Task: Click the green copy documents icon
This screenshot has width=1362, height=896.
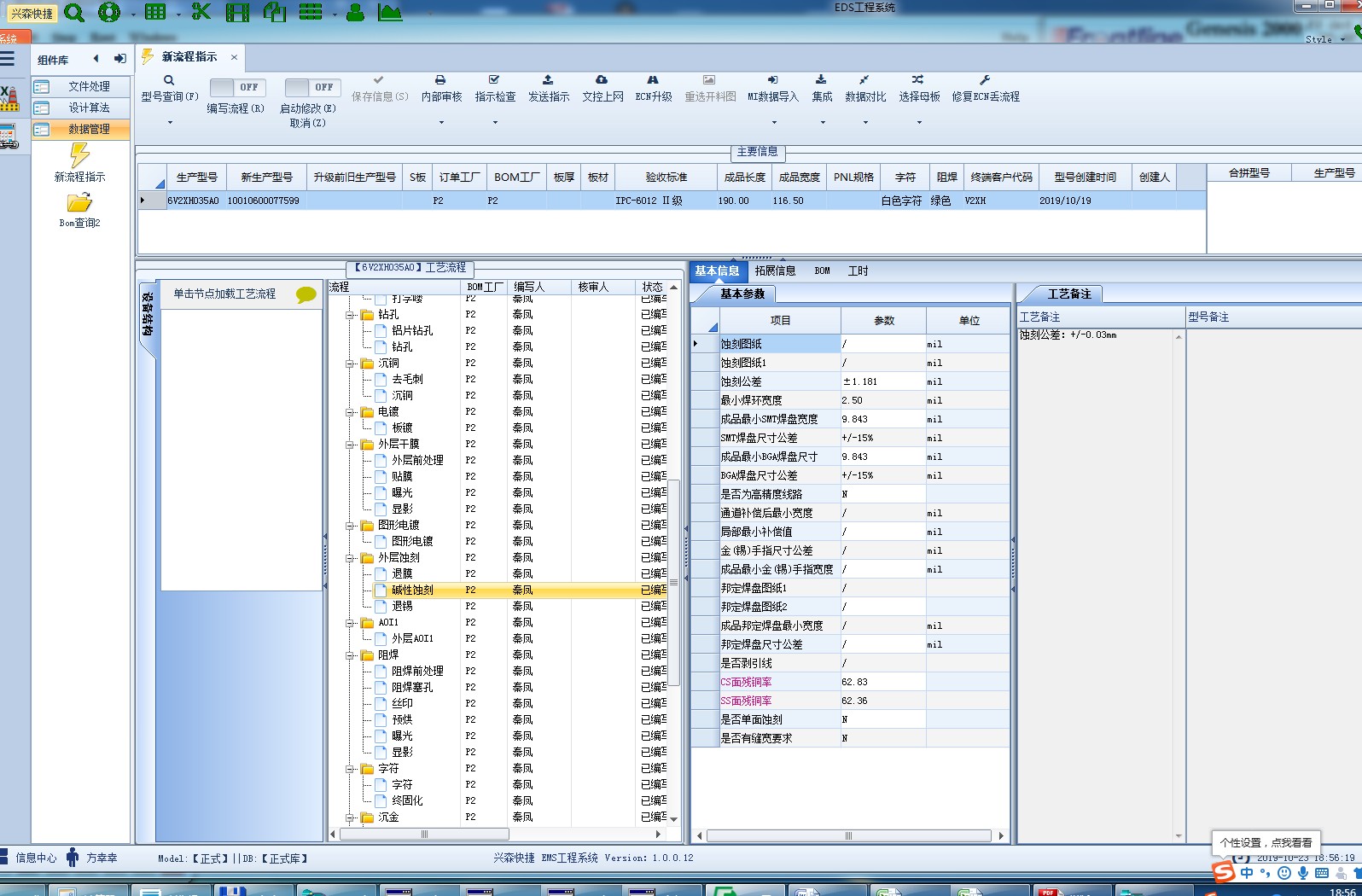Action: point(275,12)
